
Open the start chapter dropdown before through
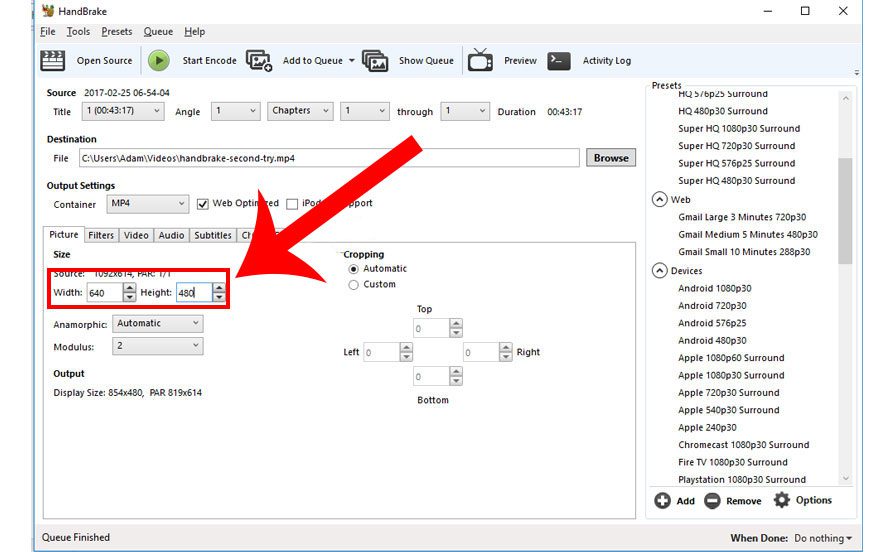click(365, 111)
